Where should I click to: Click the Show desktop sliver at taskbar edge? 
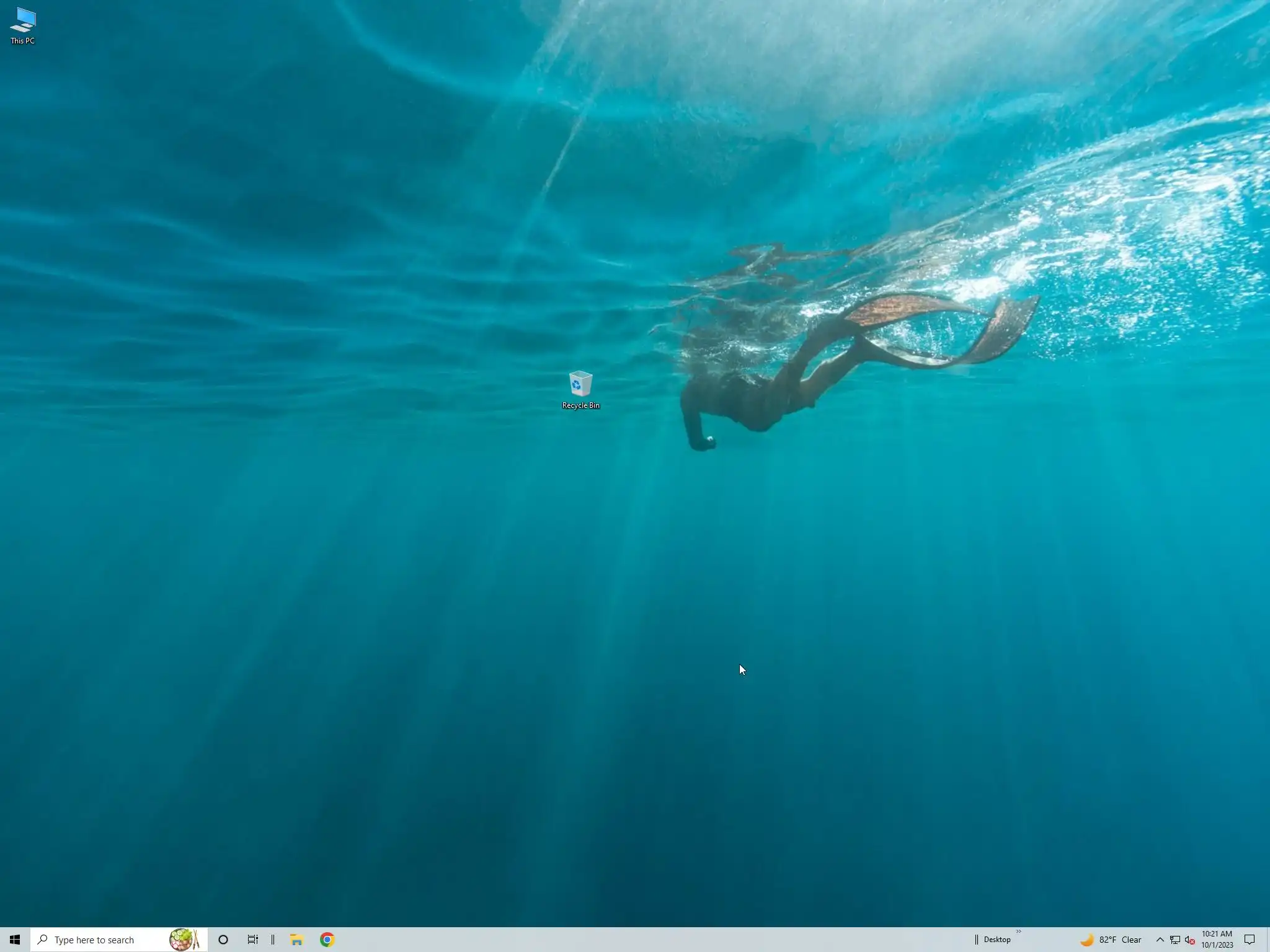(1268, 940)
